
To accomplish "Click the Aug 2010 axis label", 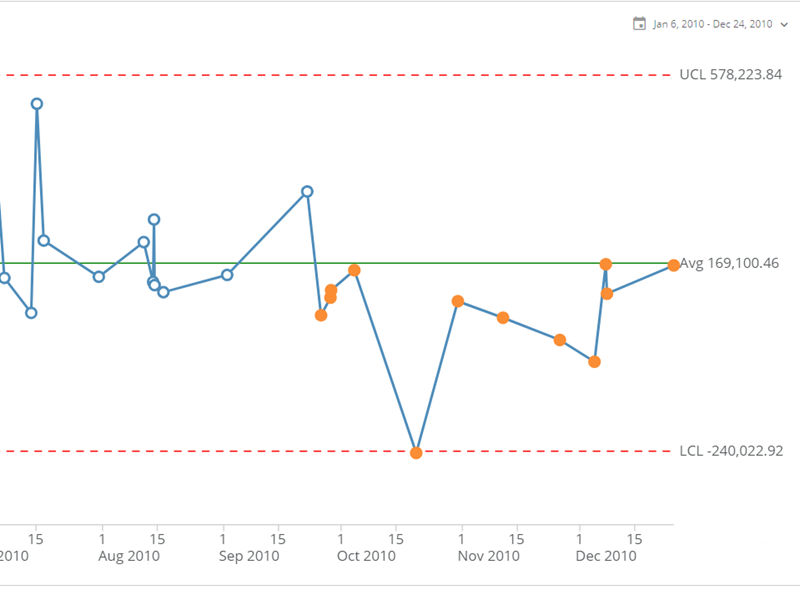I will click(x=130, y=556).
